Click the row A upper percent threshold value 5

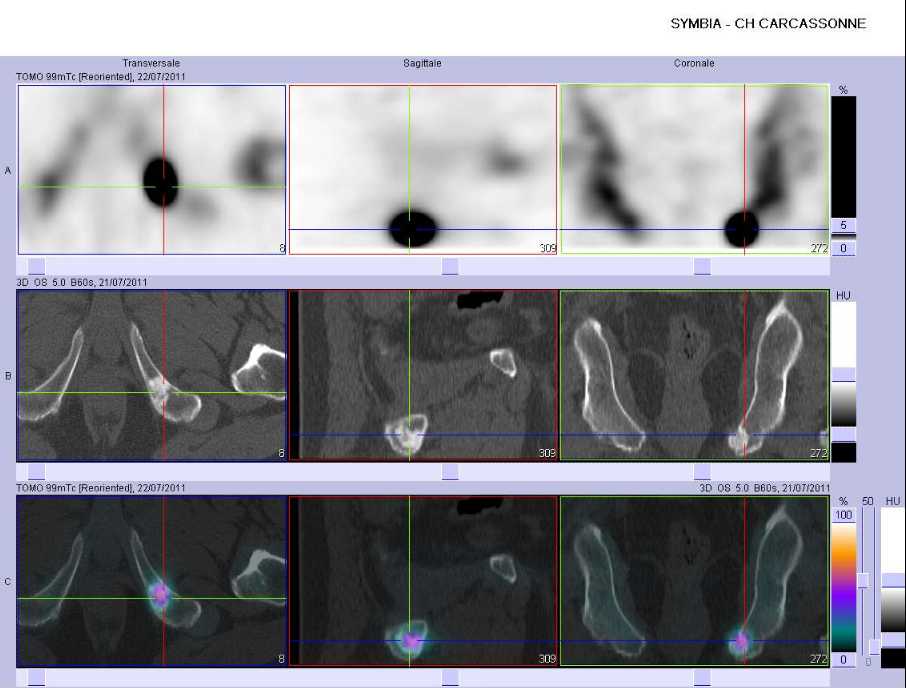844,225
